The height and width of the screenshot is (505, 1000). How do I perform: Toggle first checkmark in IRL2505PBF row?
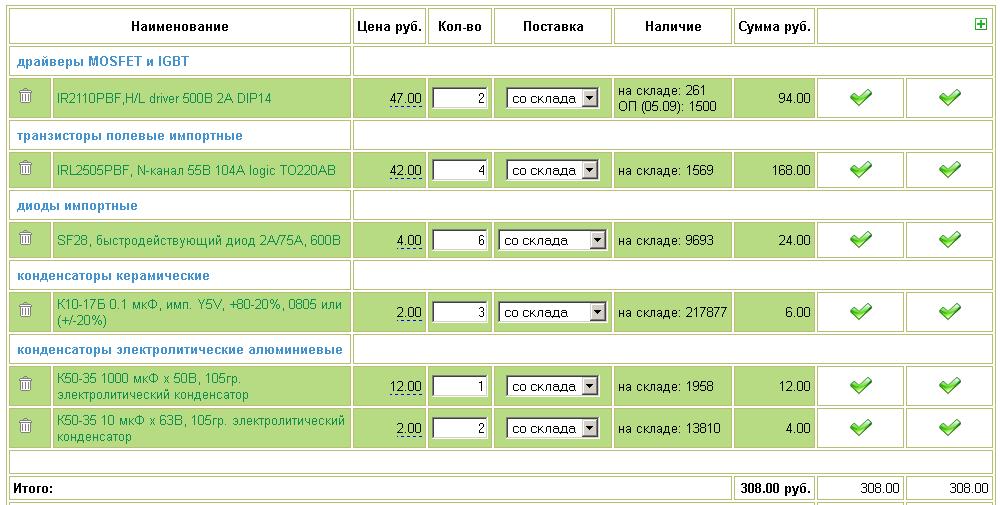click(860, 170)
